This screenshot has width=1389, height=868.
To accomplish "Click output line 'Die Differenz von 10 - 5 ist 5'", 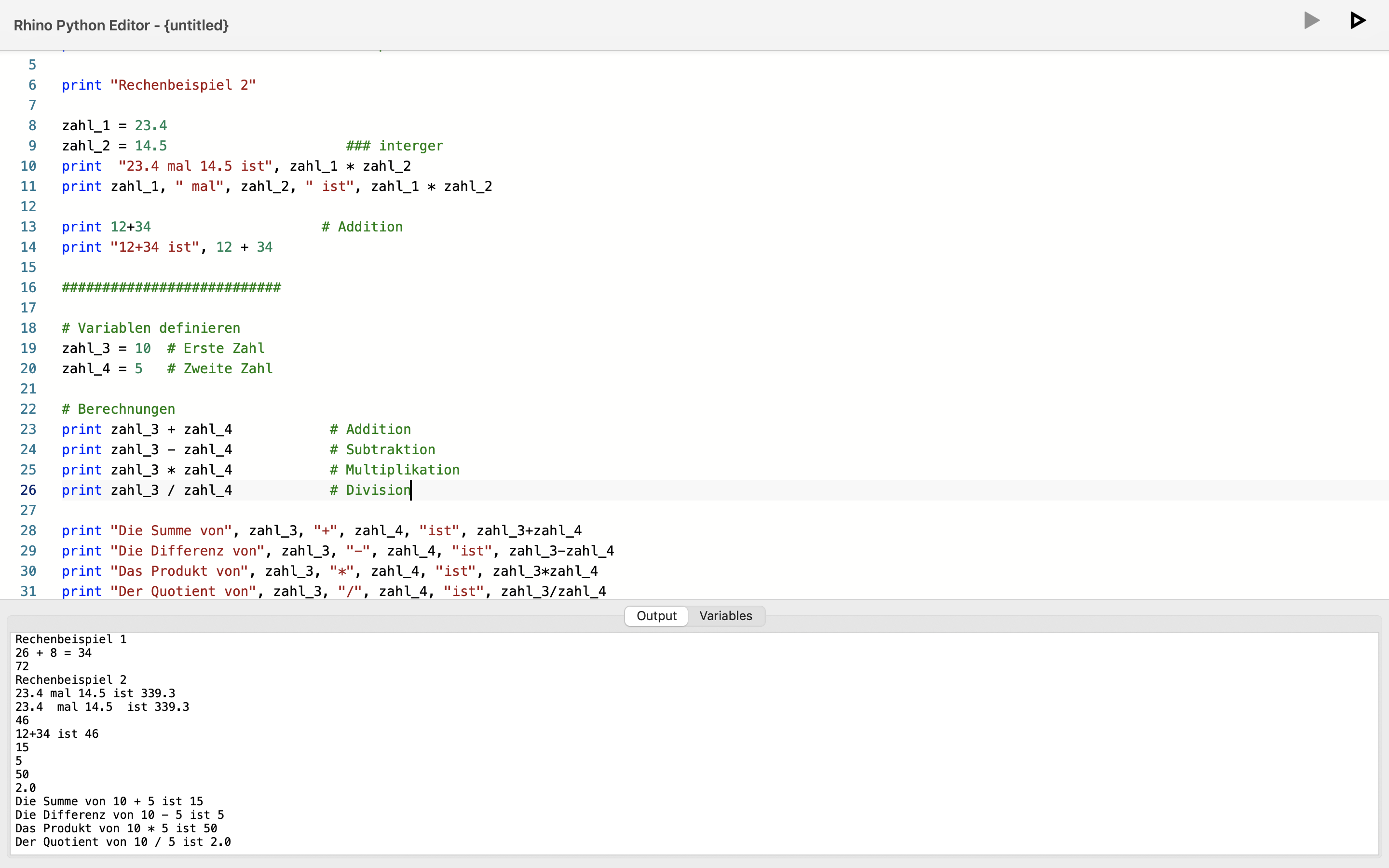I will pos(120,814).
